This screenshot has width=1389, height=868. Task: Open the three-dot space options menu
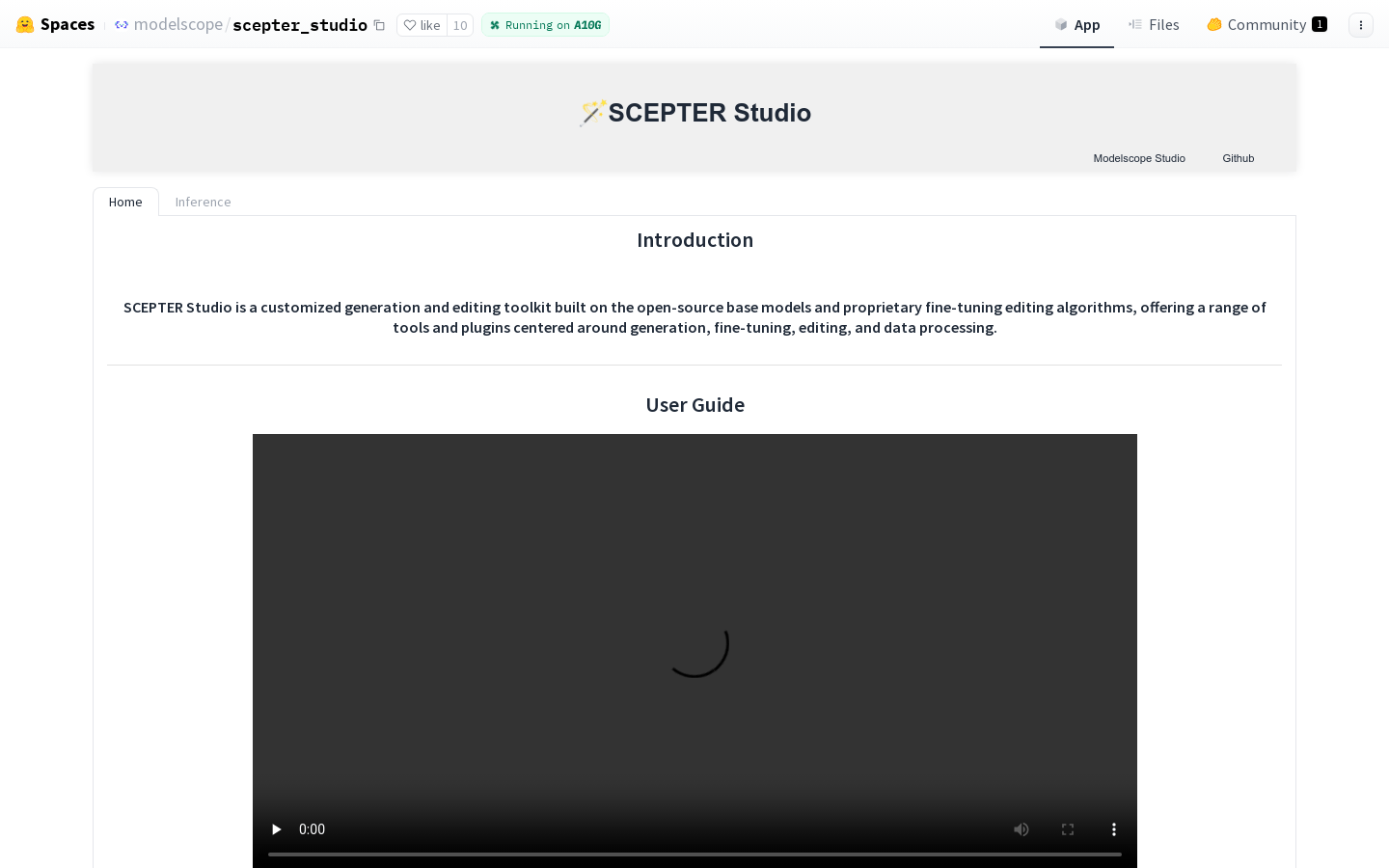pos(1360,25)
